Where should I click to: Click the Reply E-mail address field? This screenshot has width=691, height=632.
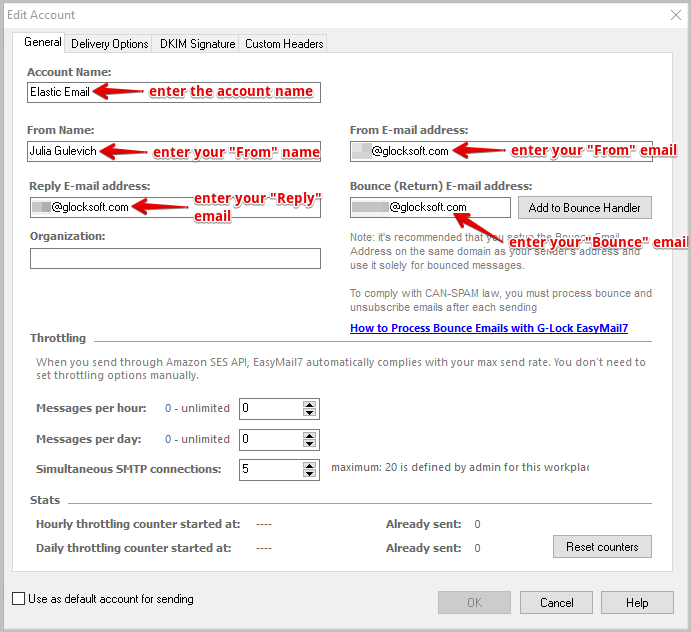click(x=175, y=207)
